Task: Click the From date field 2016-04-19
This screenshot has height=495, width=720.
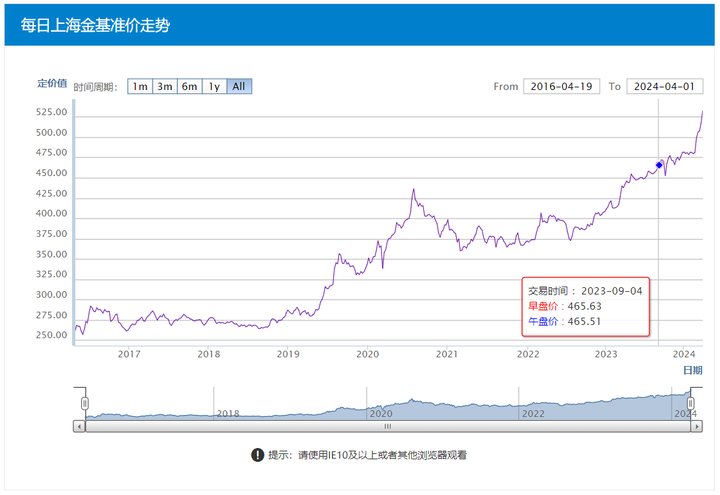Action: (561, 86)
